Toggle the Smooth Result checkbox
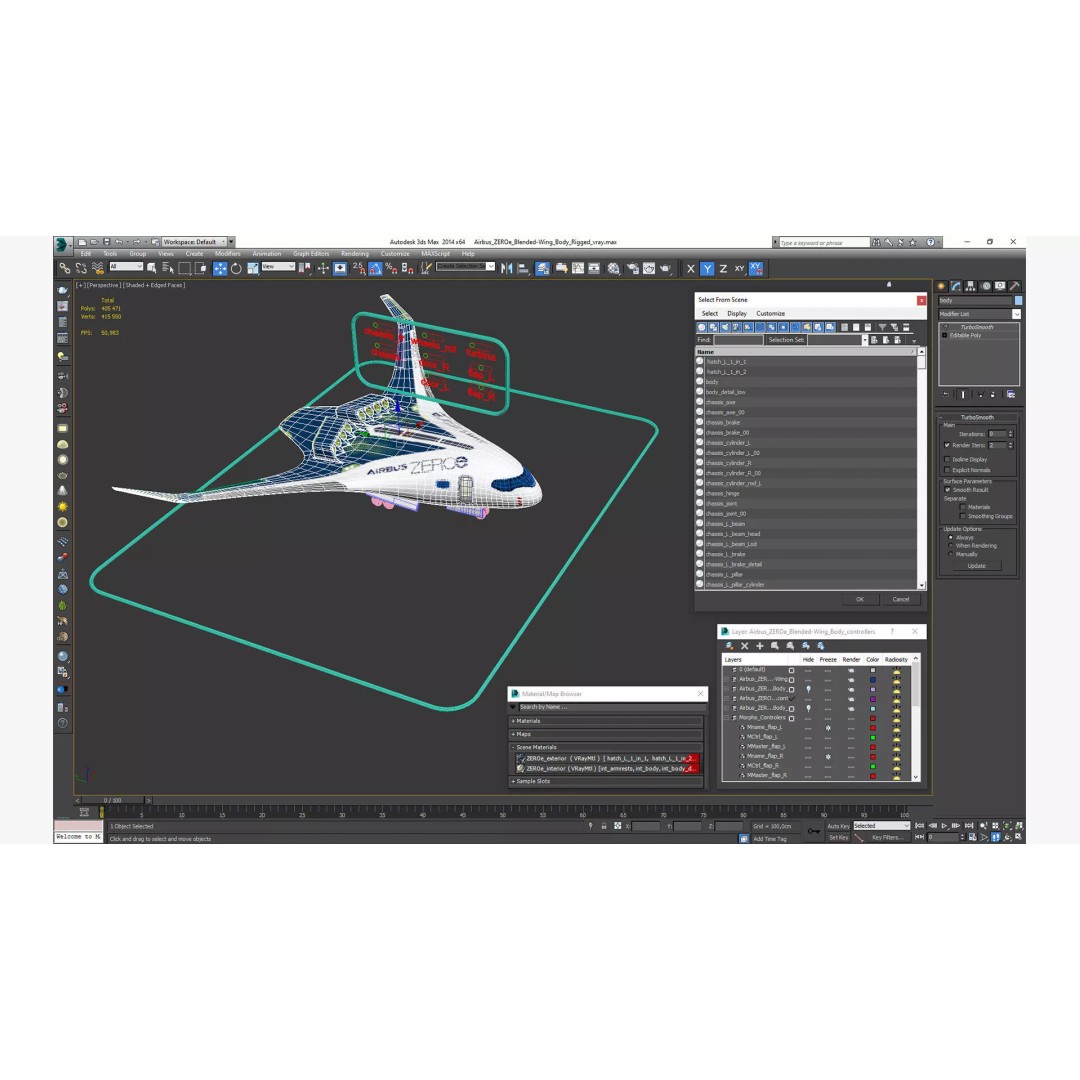Screen dimensions: 1080x1080 pos(948,490)
